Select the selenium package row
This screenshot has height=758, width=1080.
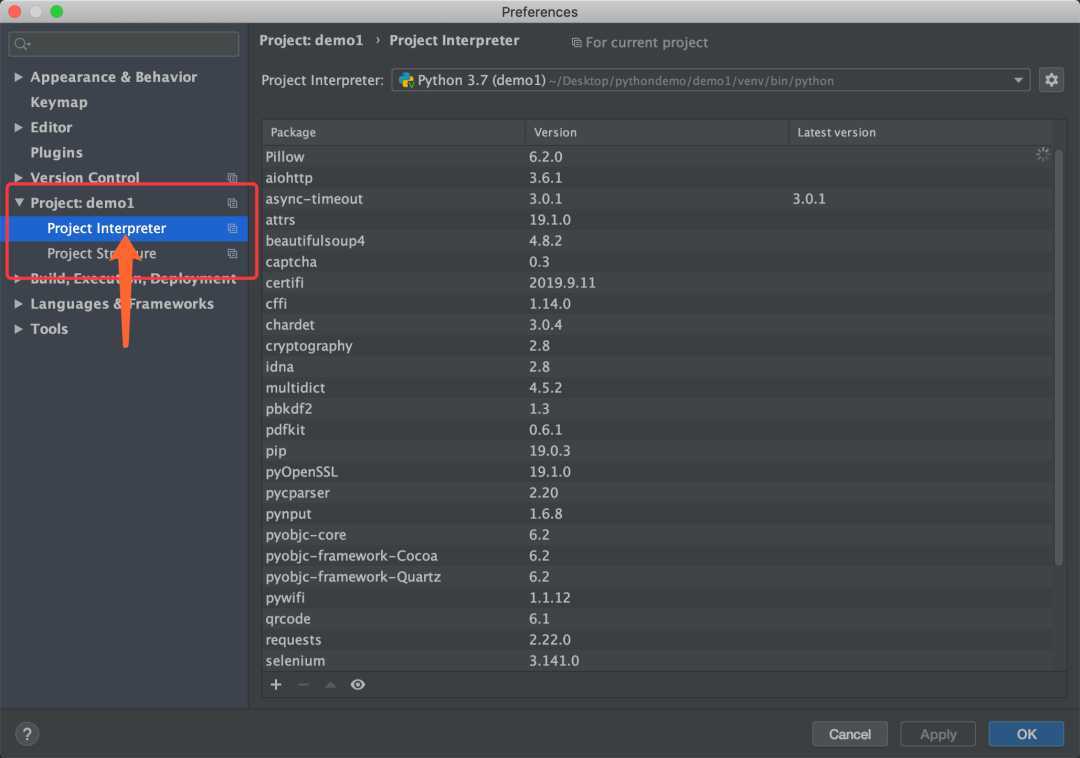pos(657,661)
